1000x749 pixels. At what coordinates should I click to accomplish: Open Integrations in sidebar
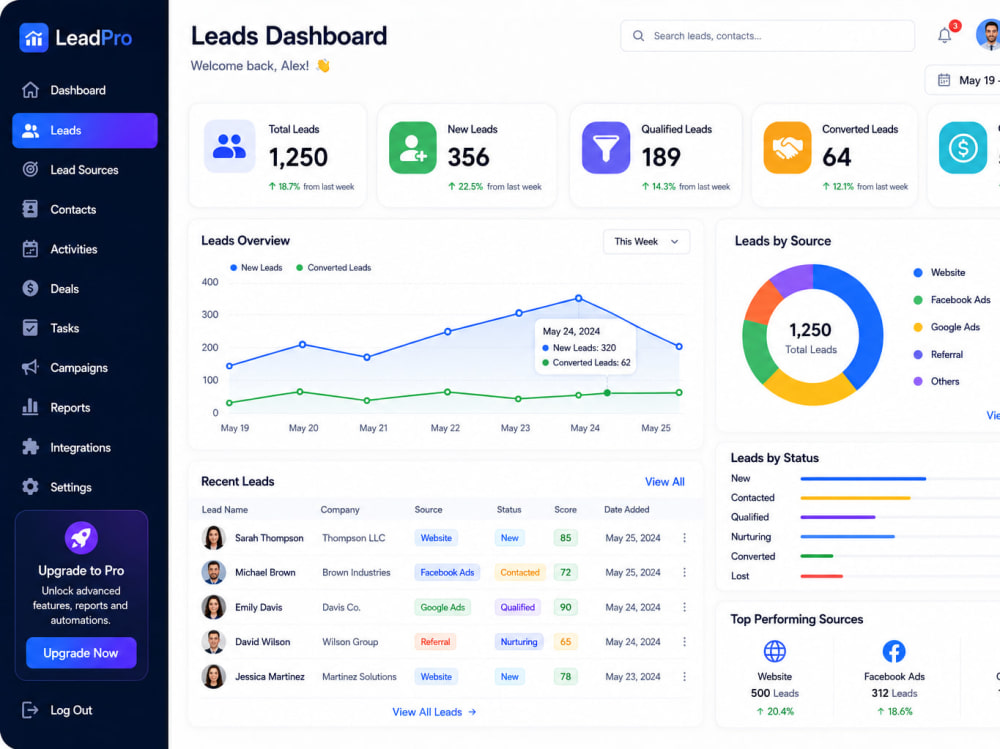(x=85, y=447)
